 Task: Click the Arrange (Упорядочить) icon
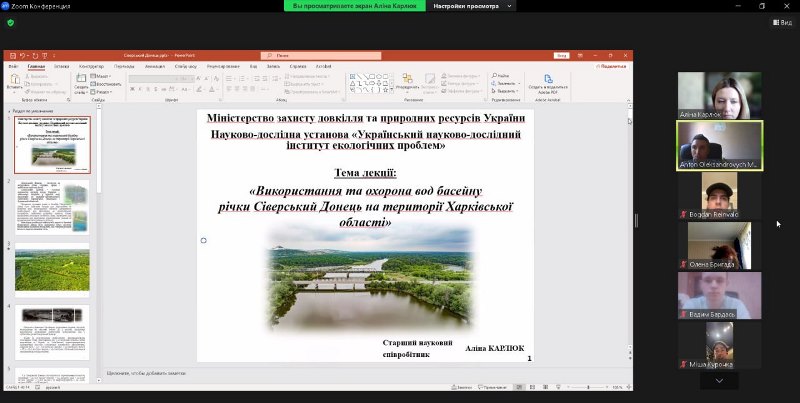407,81
